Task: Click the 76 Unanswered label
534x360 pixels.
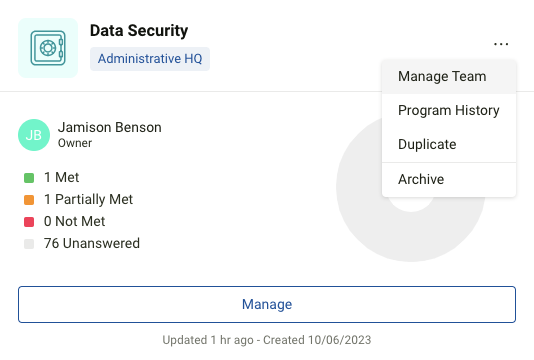Action: [x=92, y=244]
